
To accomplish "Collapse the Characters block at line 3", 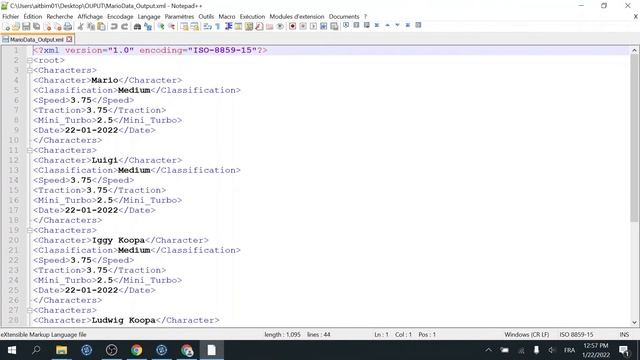I will (x=29, y=70).
